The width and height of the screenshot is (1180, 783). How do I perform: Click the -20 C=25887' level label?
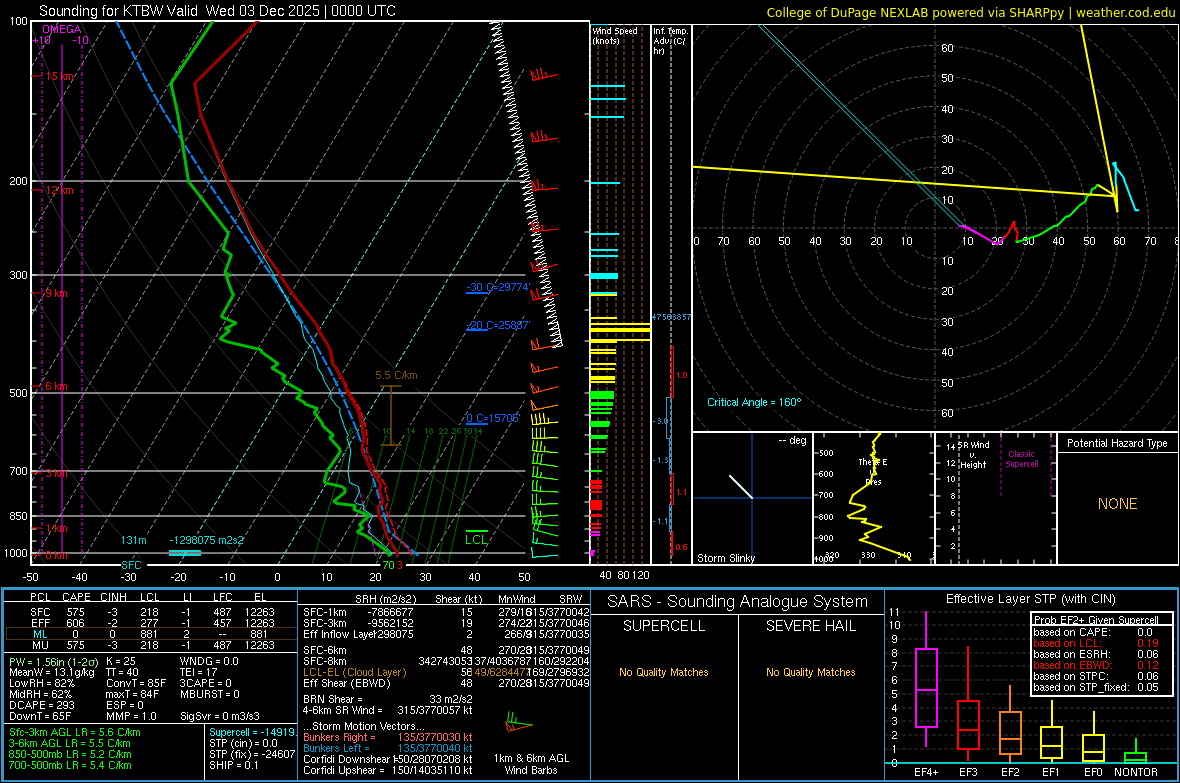coord(498,325)
